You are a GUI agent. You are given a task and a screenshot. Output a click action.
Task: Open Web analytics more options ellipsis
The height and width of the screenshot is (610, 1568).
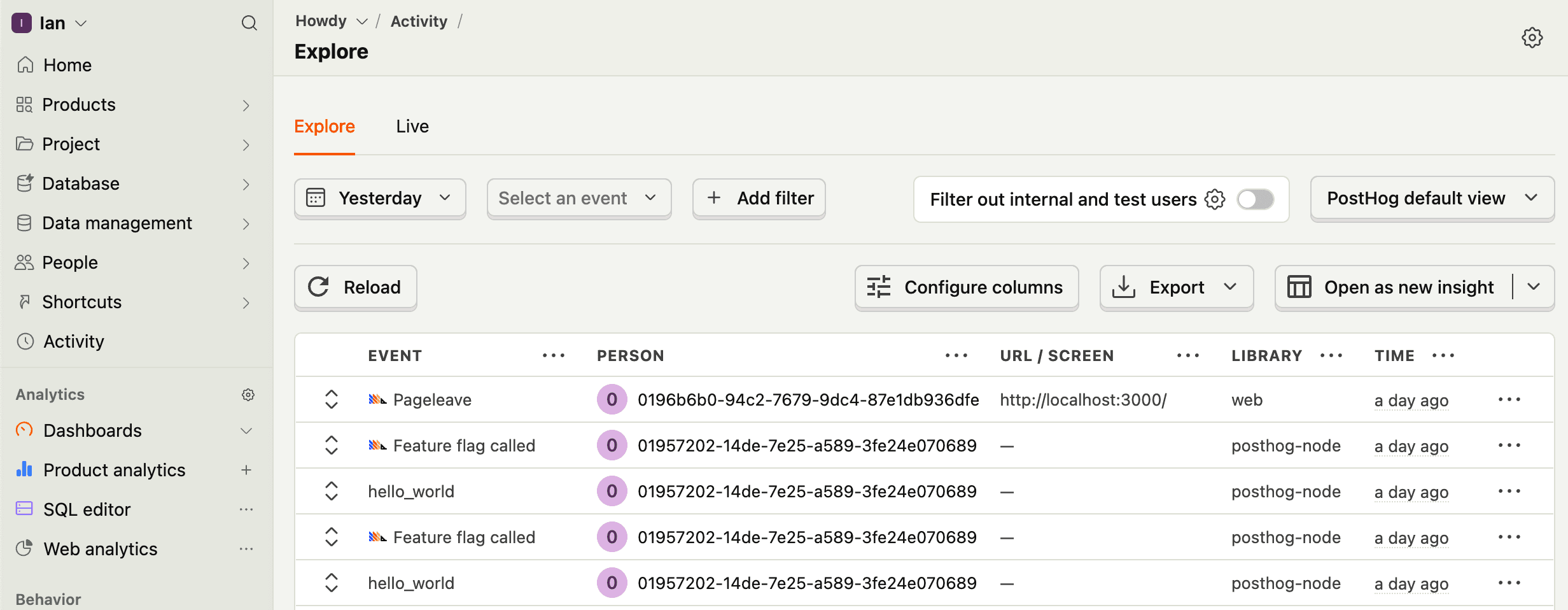pos(246,549)
